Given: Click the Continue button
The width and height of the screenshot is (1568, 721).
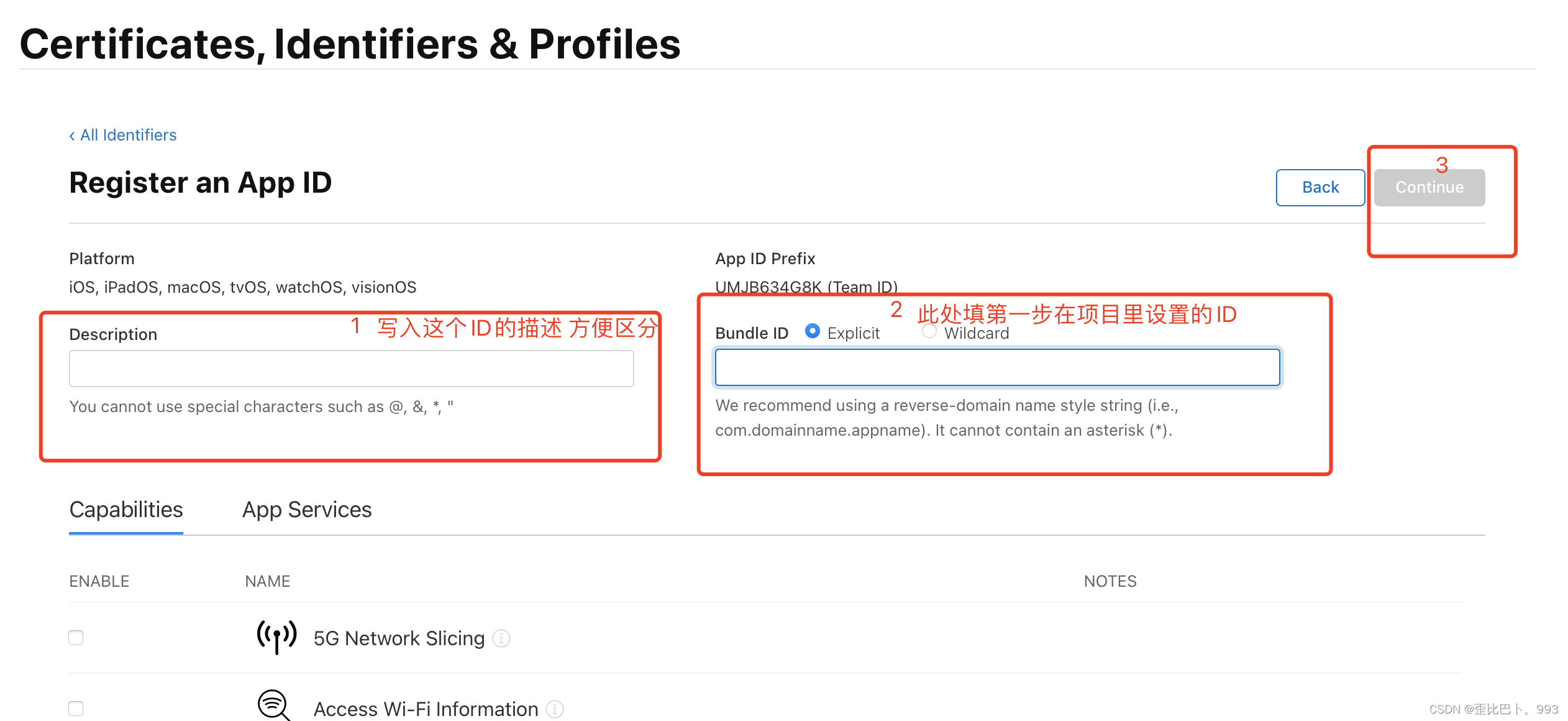Looking at the screenshot, I should (x=1429, y=187).
